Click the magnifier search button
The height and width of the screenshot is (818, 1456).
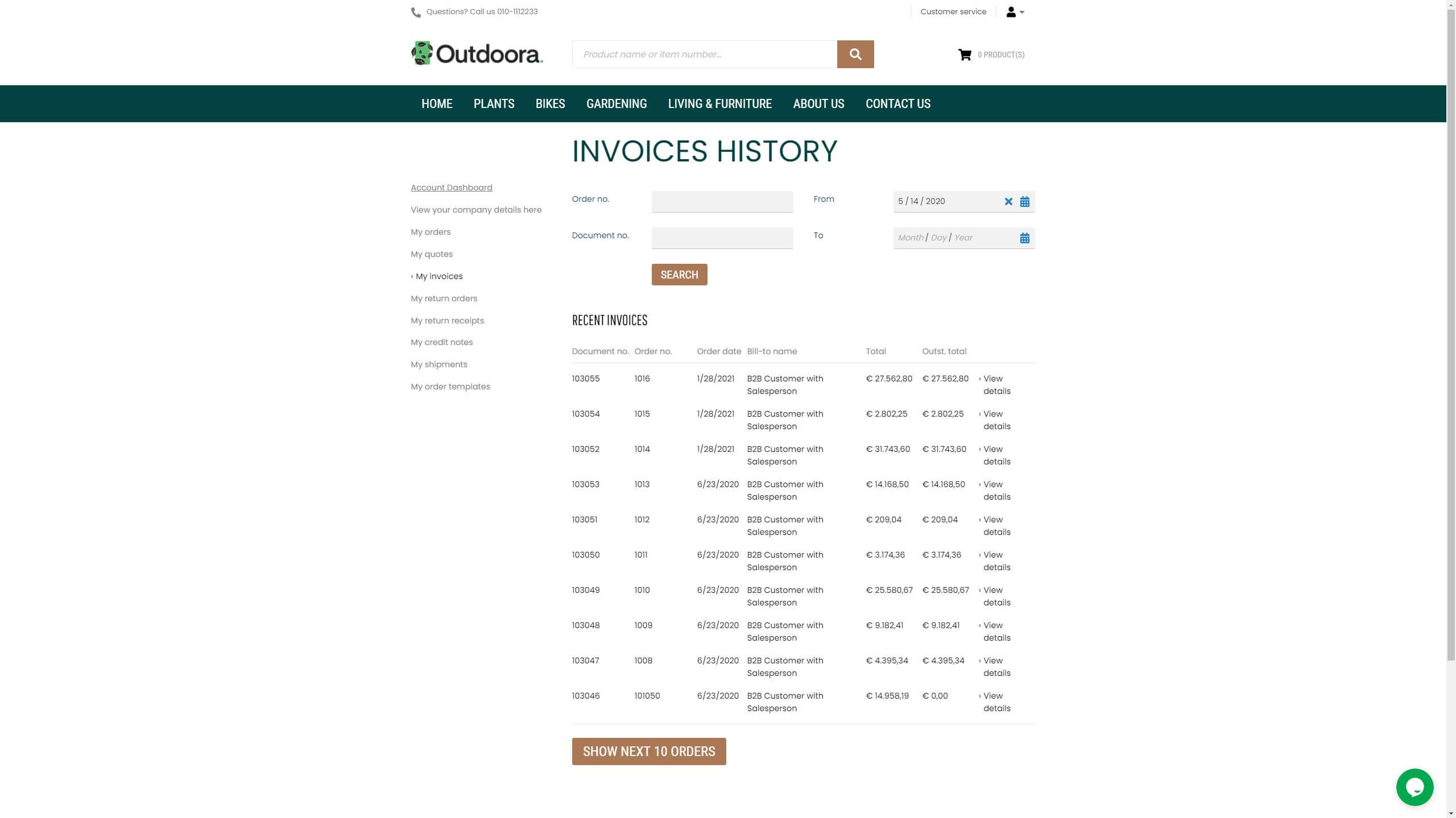coord(855,54)
